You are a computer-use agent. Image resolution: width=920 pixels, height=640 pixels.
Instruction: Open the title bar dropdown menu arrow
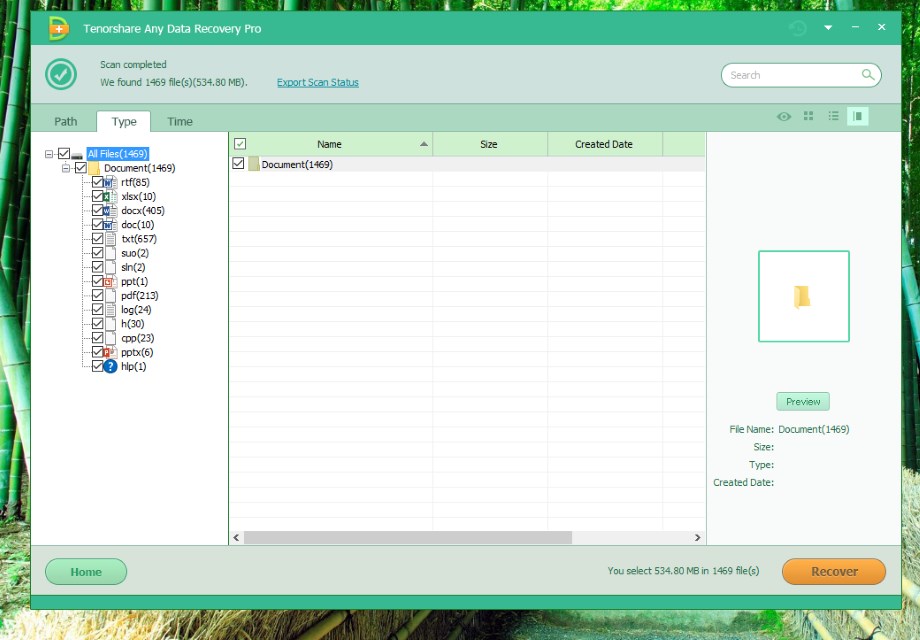point(828,28)
